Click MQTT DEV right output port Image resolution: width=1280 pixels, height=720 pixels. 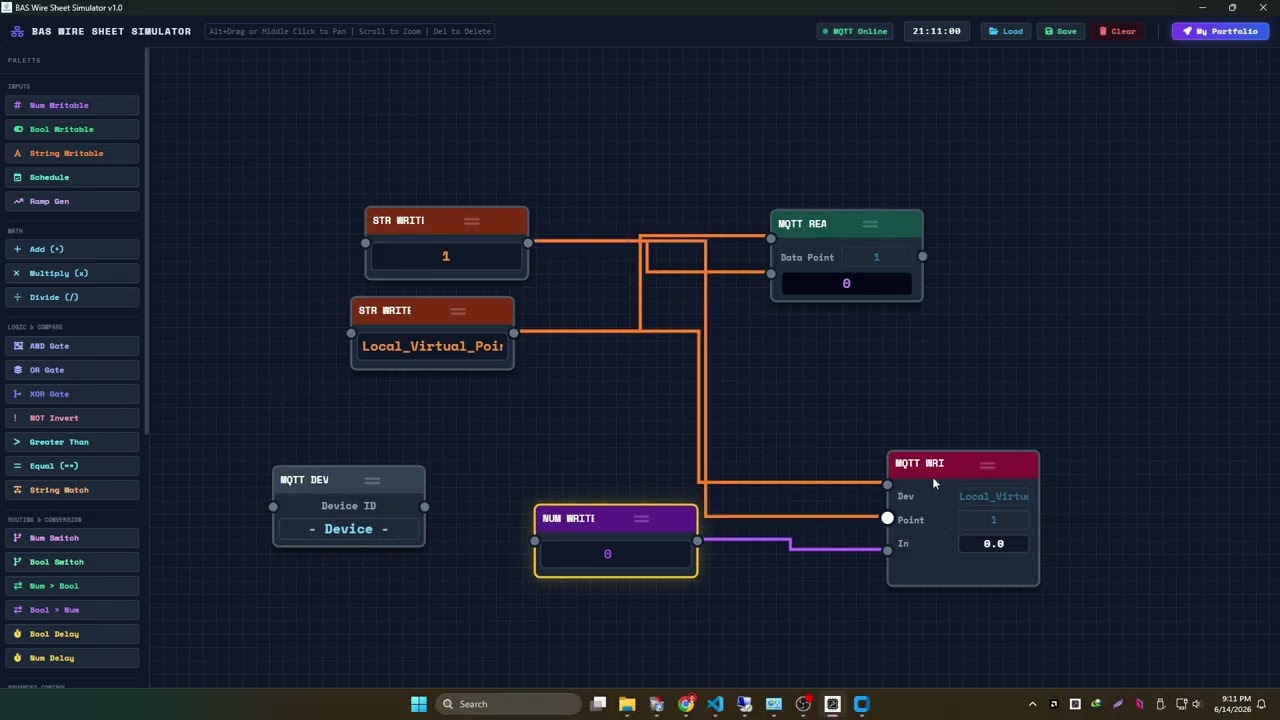pyautogui.click(x=424, y=507)
